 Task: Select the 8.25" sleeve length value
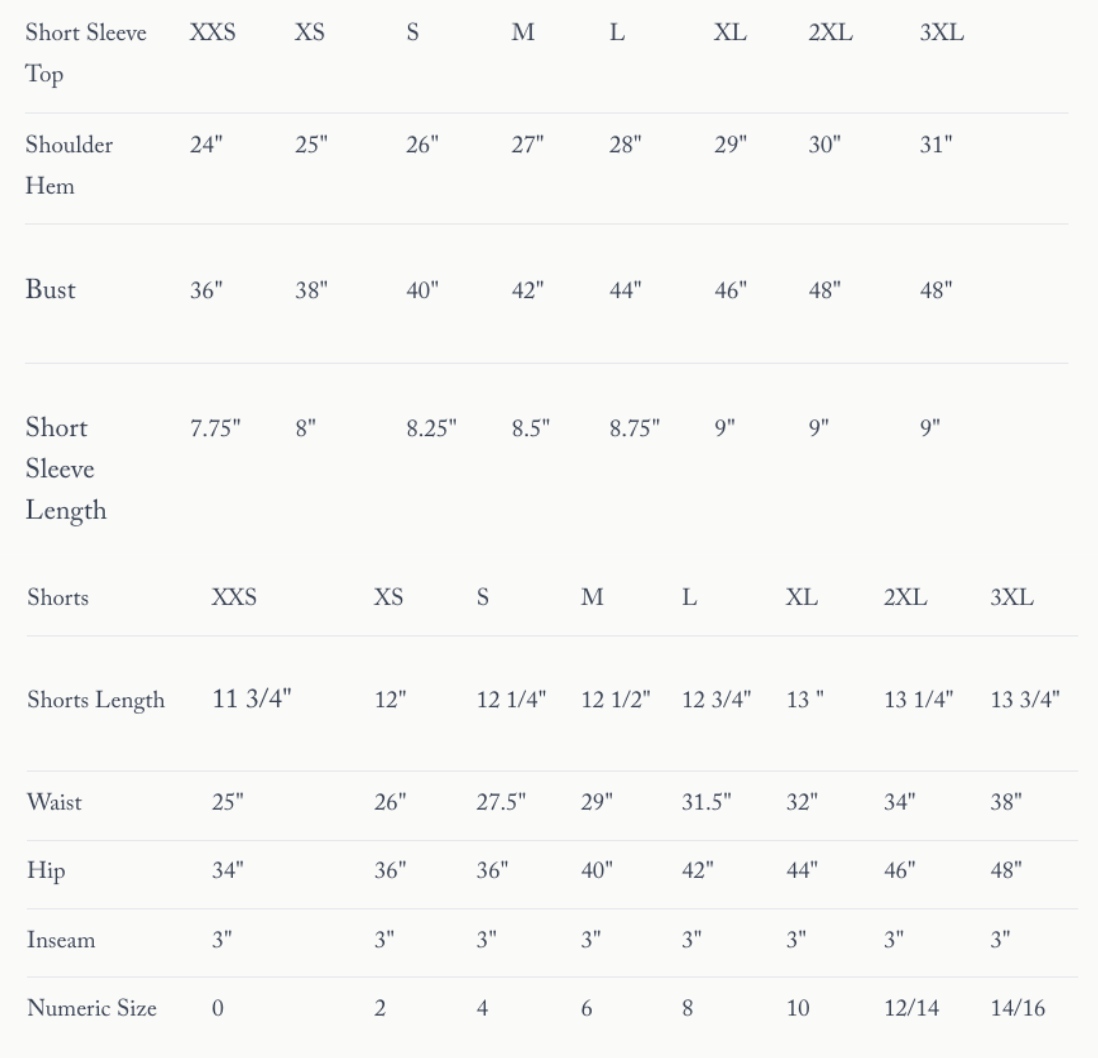pyautogui.click(x=431, y=429)
